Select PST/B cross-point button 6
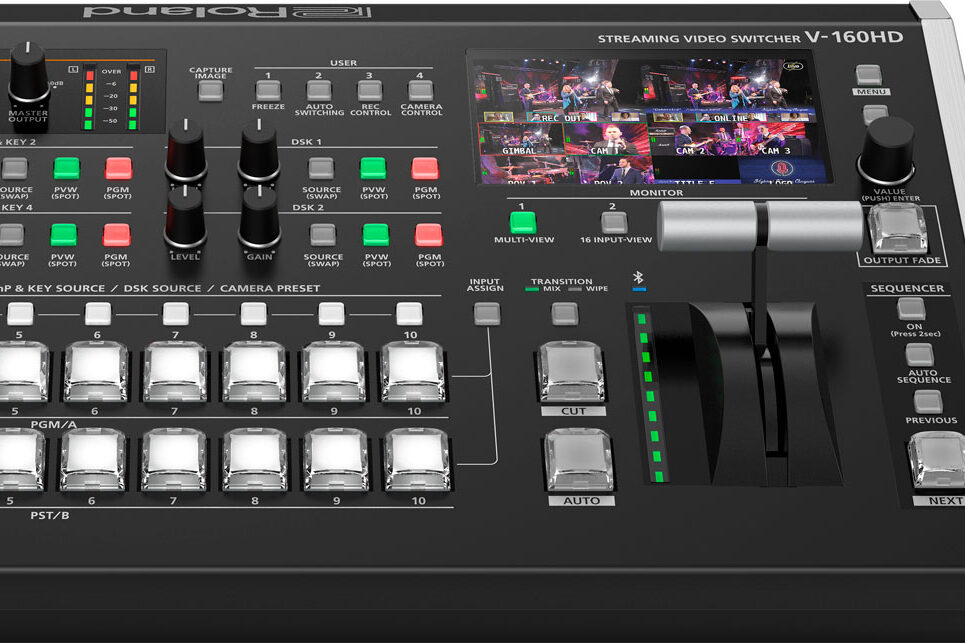Viewport: 965px width, 643px height. 93,460
